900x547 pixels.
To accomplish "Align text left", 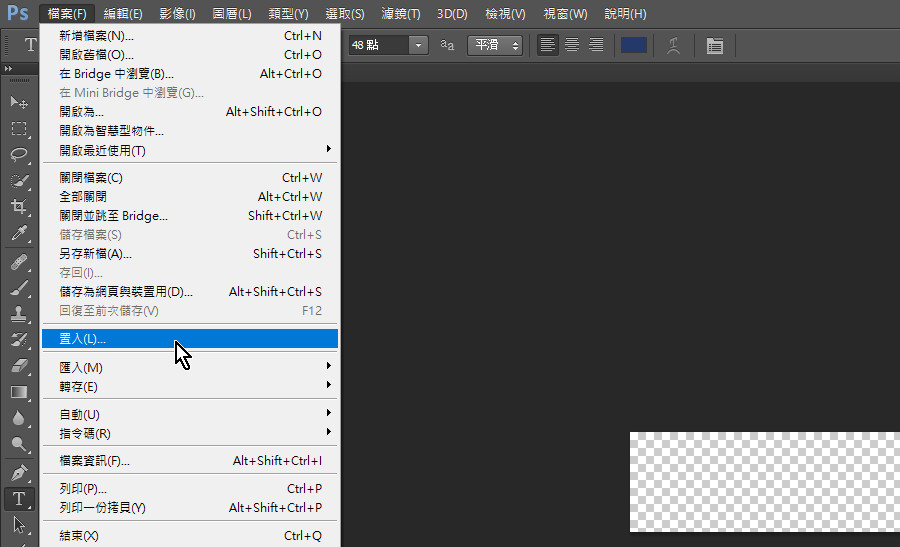I will pos(548,45).
